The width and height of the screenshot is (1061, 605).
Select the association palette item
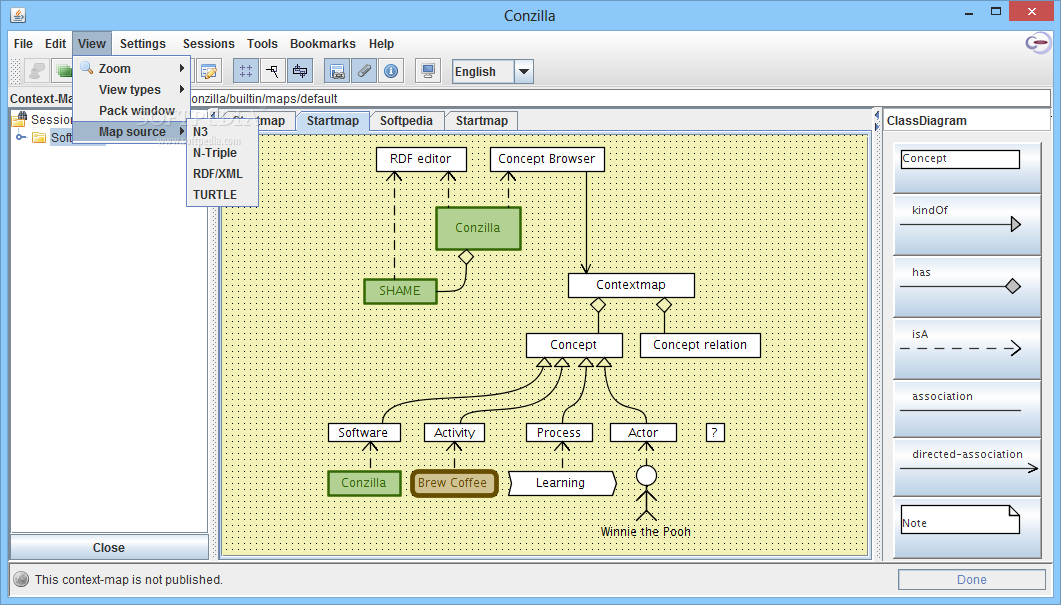coord(967,409)
